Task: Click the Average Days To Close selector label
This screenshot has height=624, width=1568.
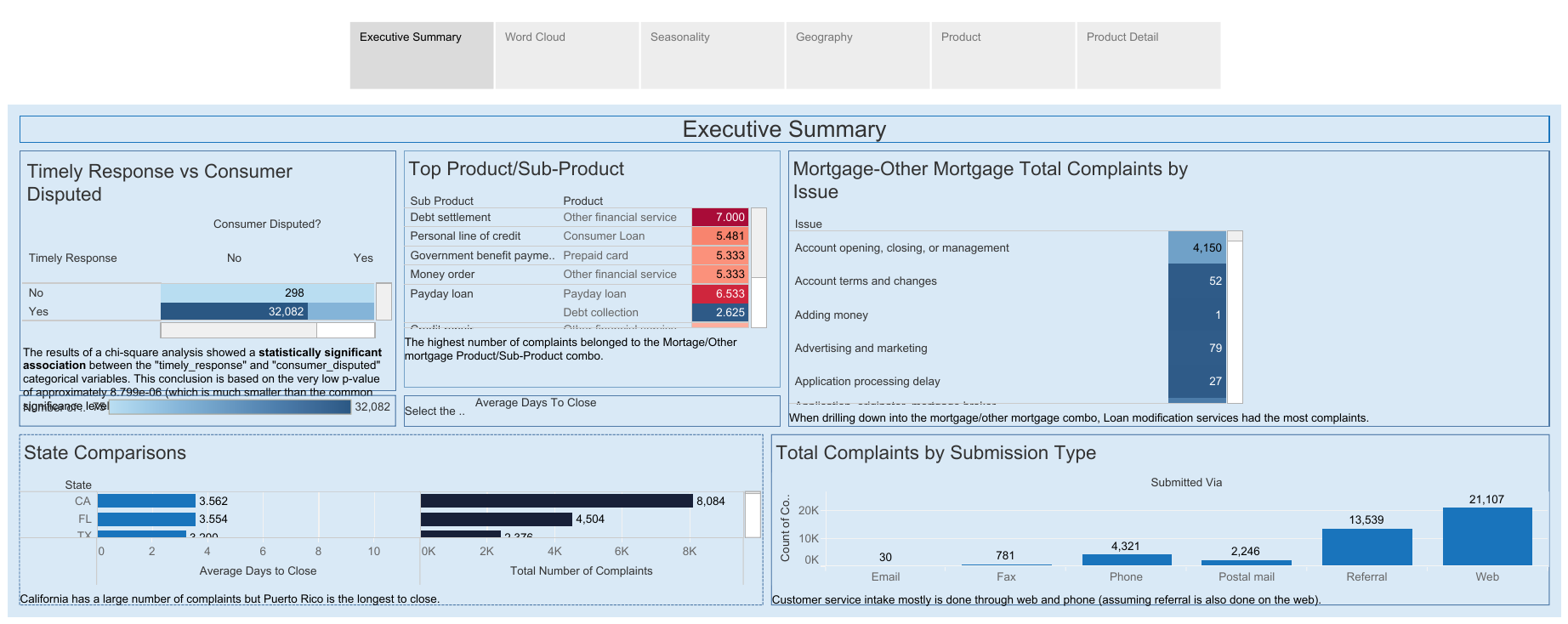Action: (x=536, y=403)
